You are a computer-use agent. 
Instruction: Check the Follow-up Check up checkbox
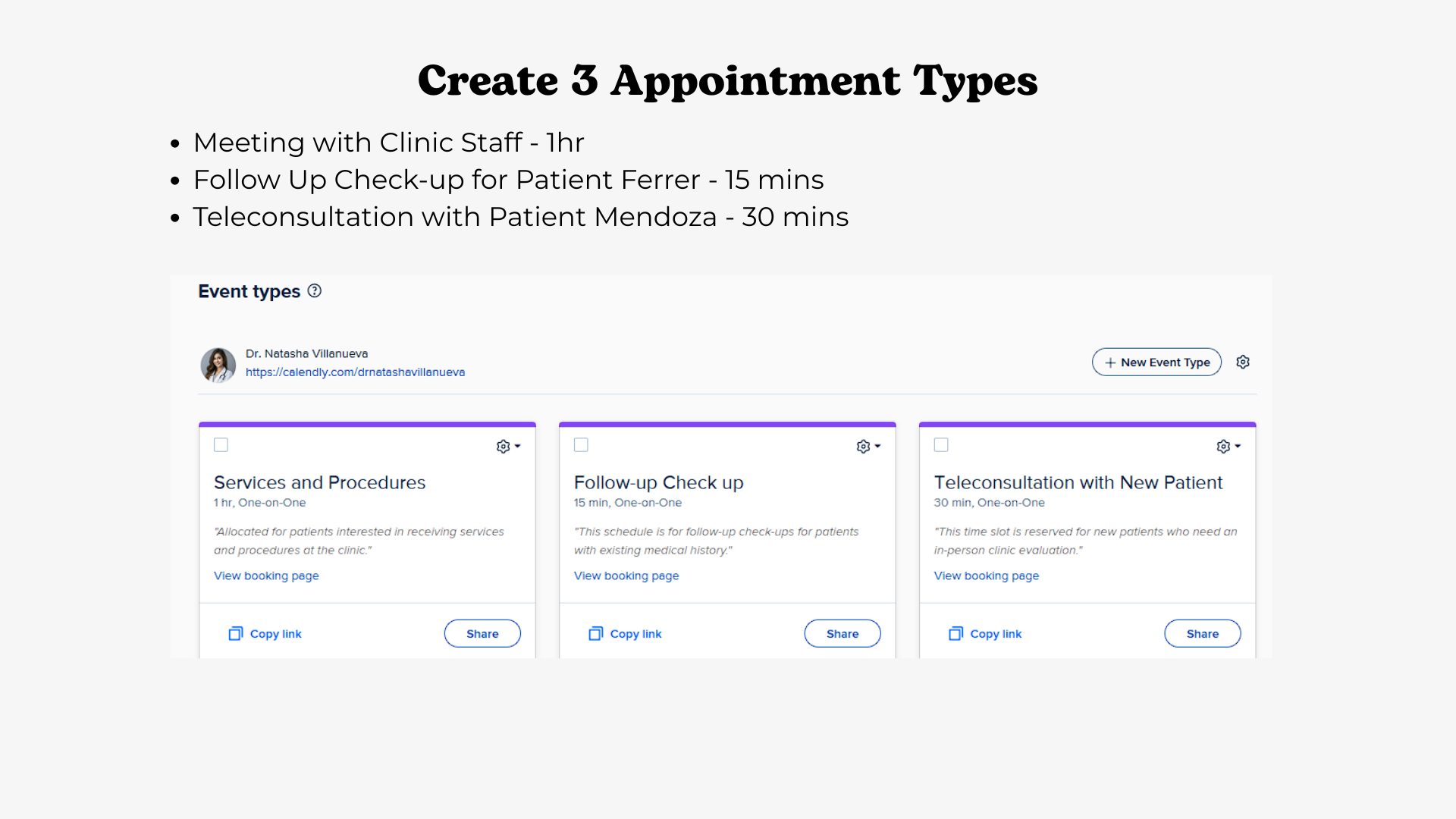point(581,444)
